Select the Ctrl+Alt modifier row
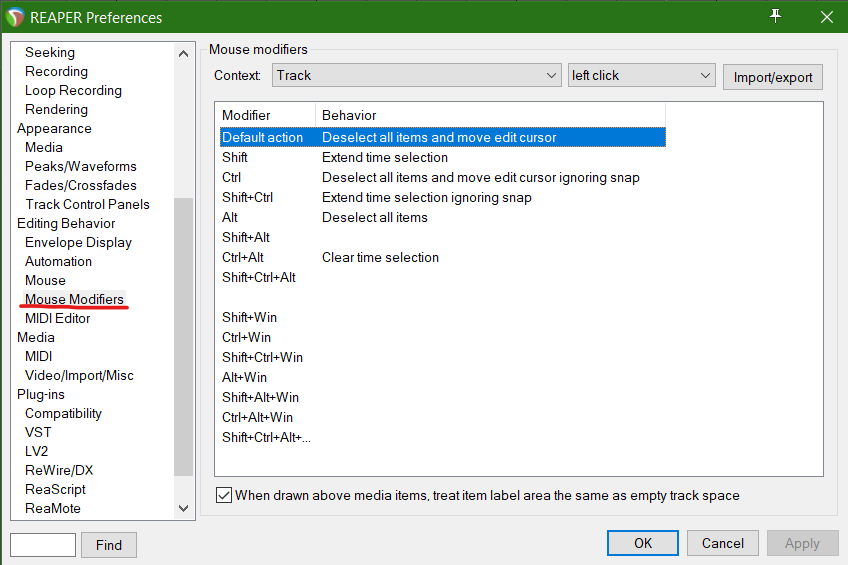This screenshot has width=848, height=565. (442, 257)
